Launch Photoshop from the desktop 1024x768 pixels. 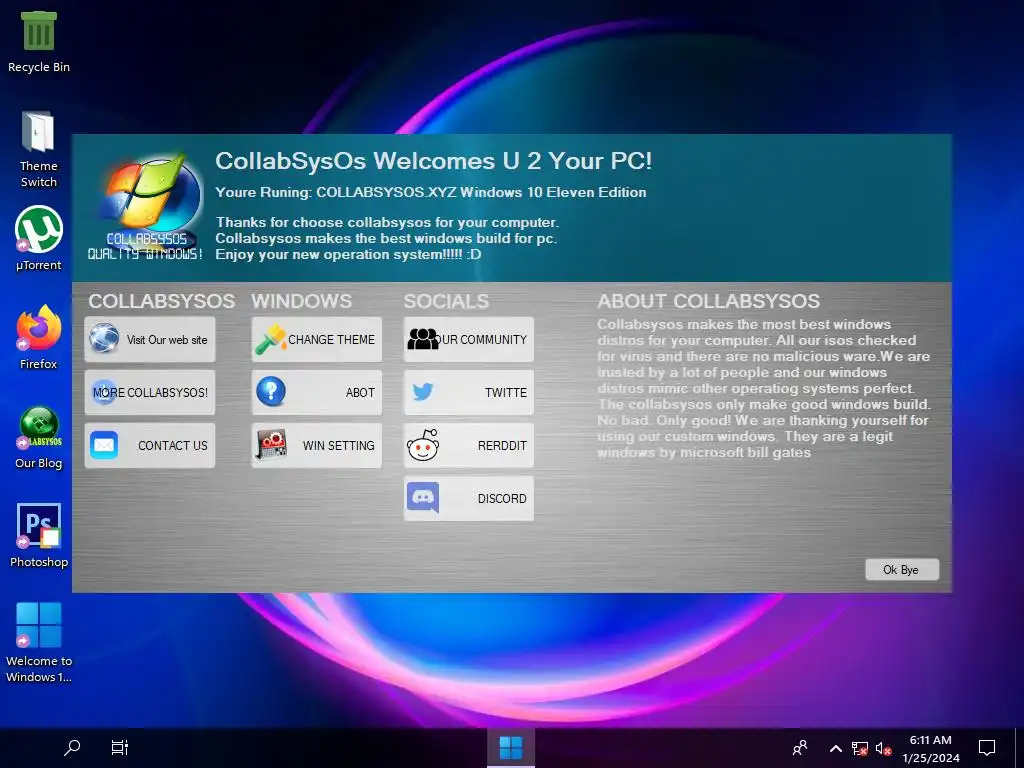coord(39,536)
